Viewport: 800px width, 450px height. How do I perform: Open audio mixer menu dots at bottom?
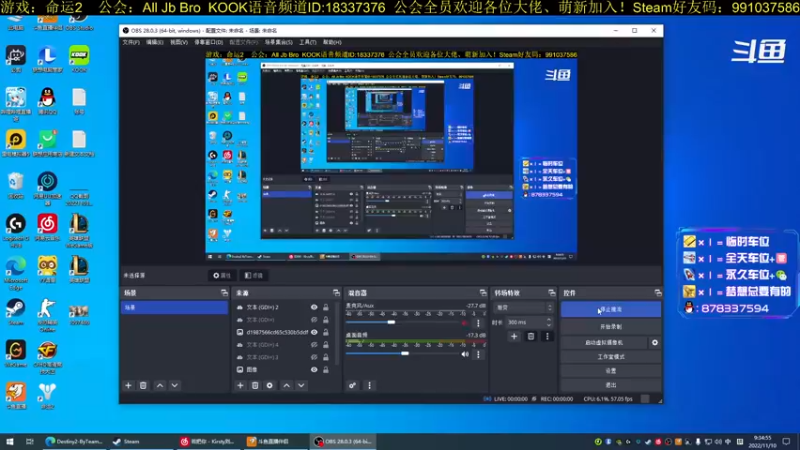tap(369, 386)
